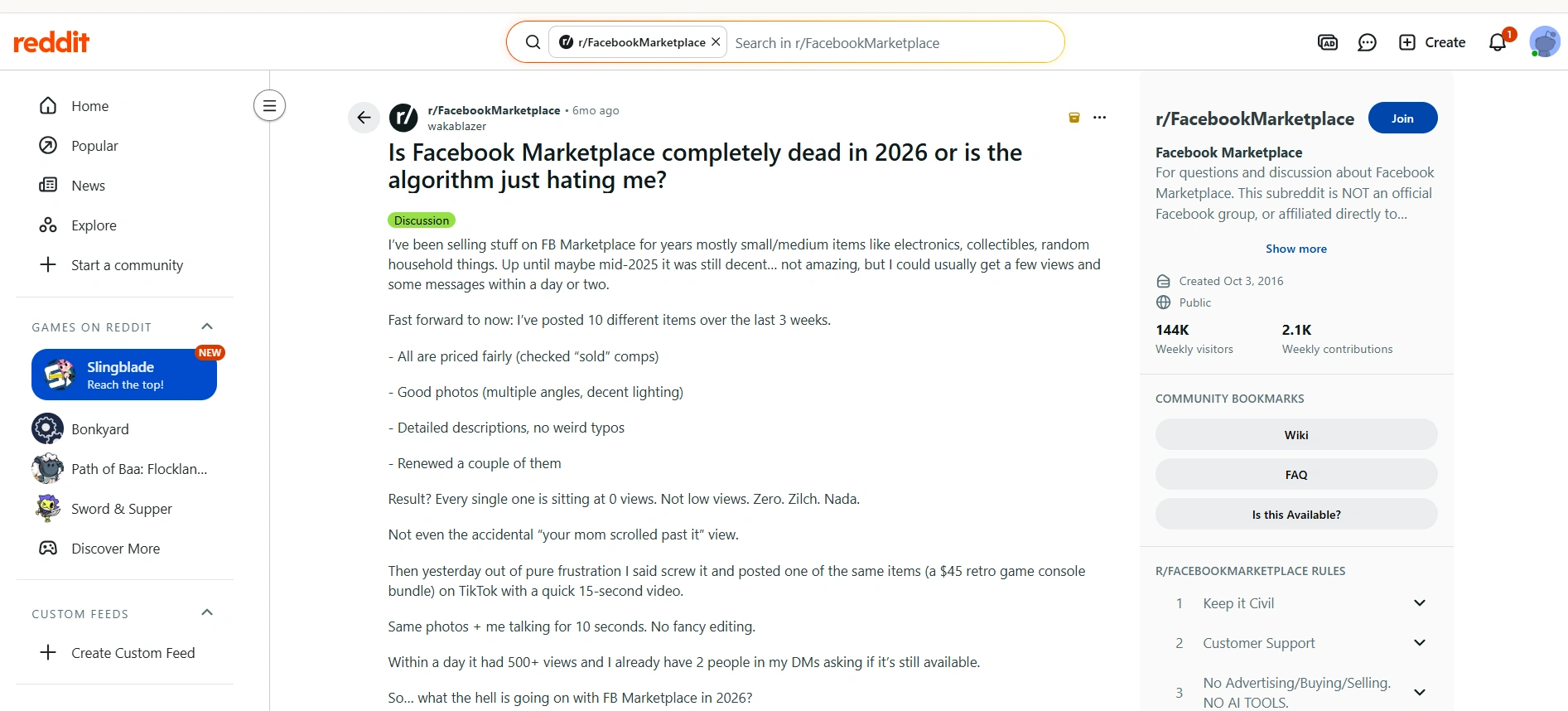Join the r/FacebookMarketplace community
The width and height of the screenshot is (1568, 711).
point(1402,118)
